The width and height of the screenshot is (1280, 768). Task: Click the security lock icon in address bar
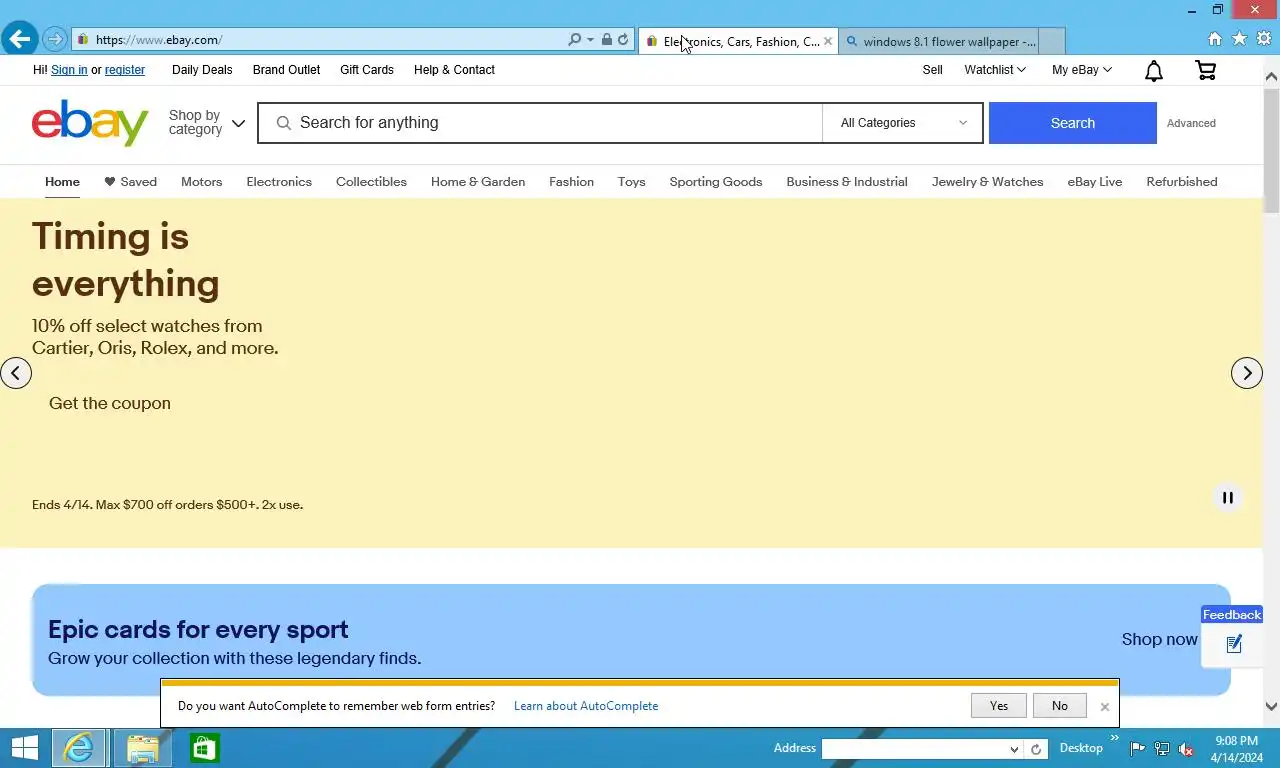(607, 40)
